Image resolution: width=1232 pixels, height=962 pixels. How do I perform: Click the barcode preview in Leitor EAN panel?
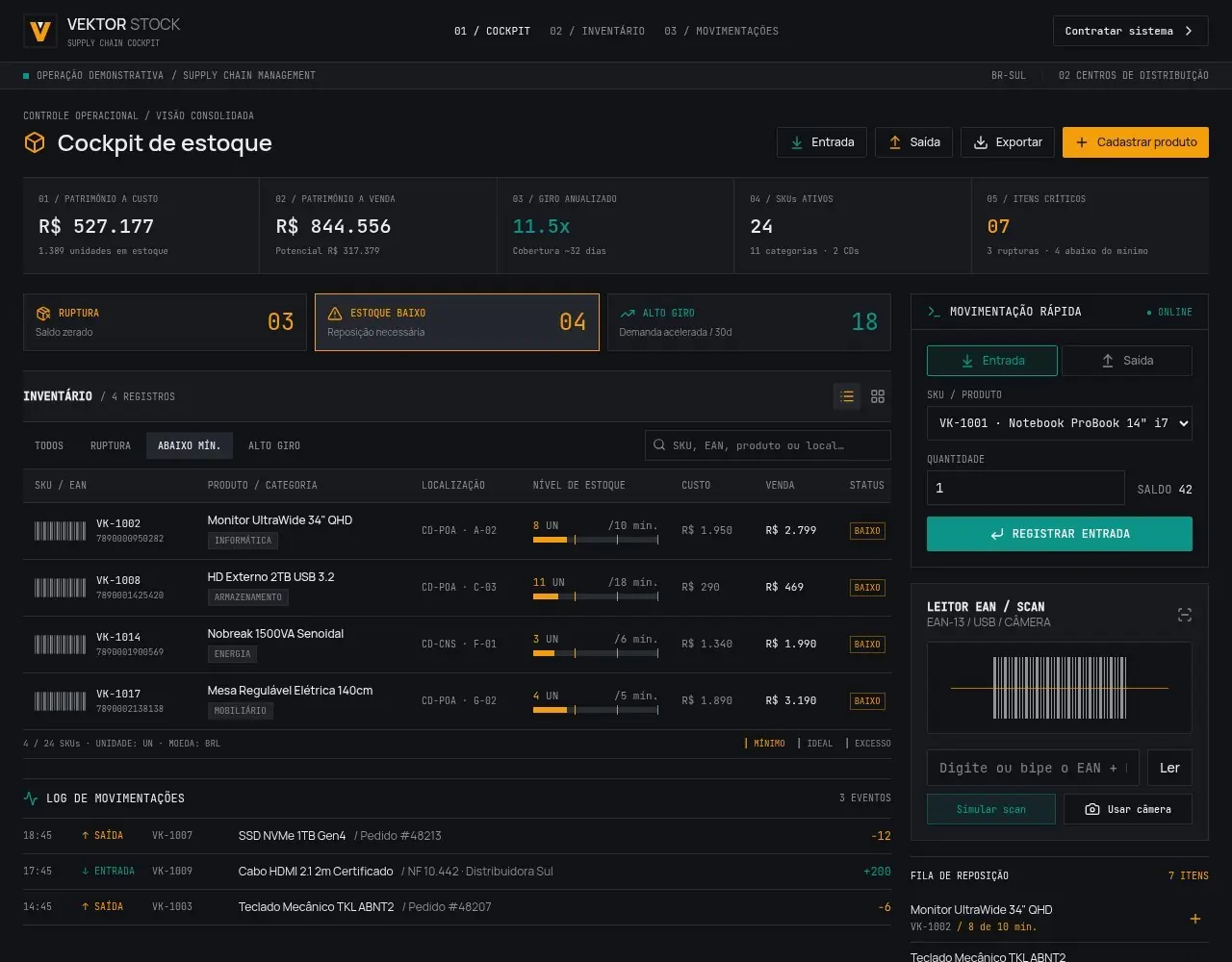point(1060,688)
